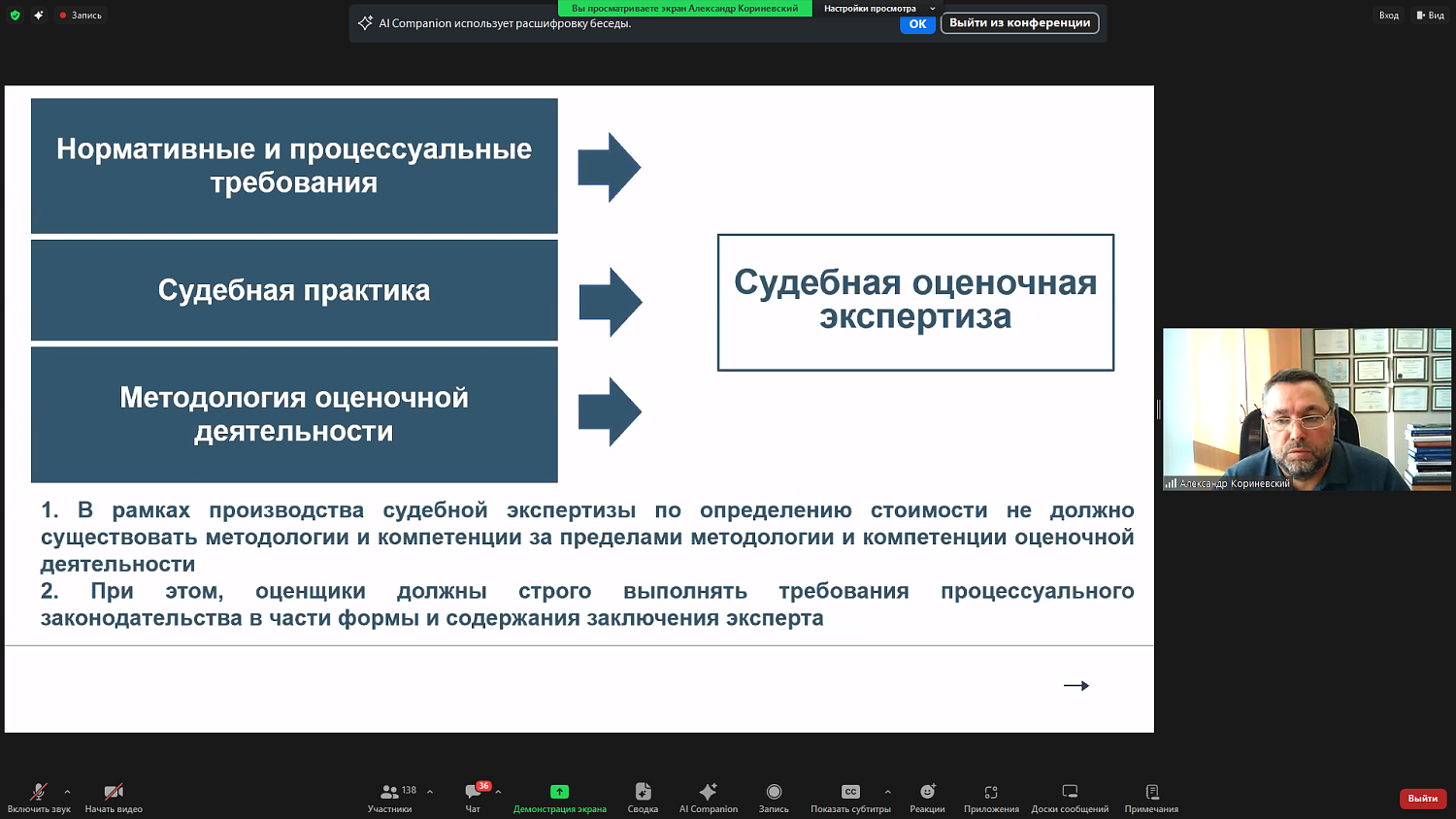
Task: Click Выйти из конференции to leave meeting
Action: click(1018, 21)
